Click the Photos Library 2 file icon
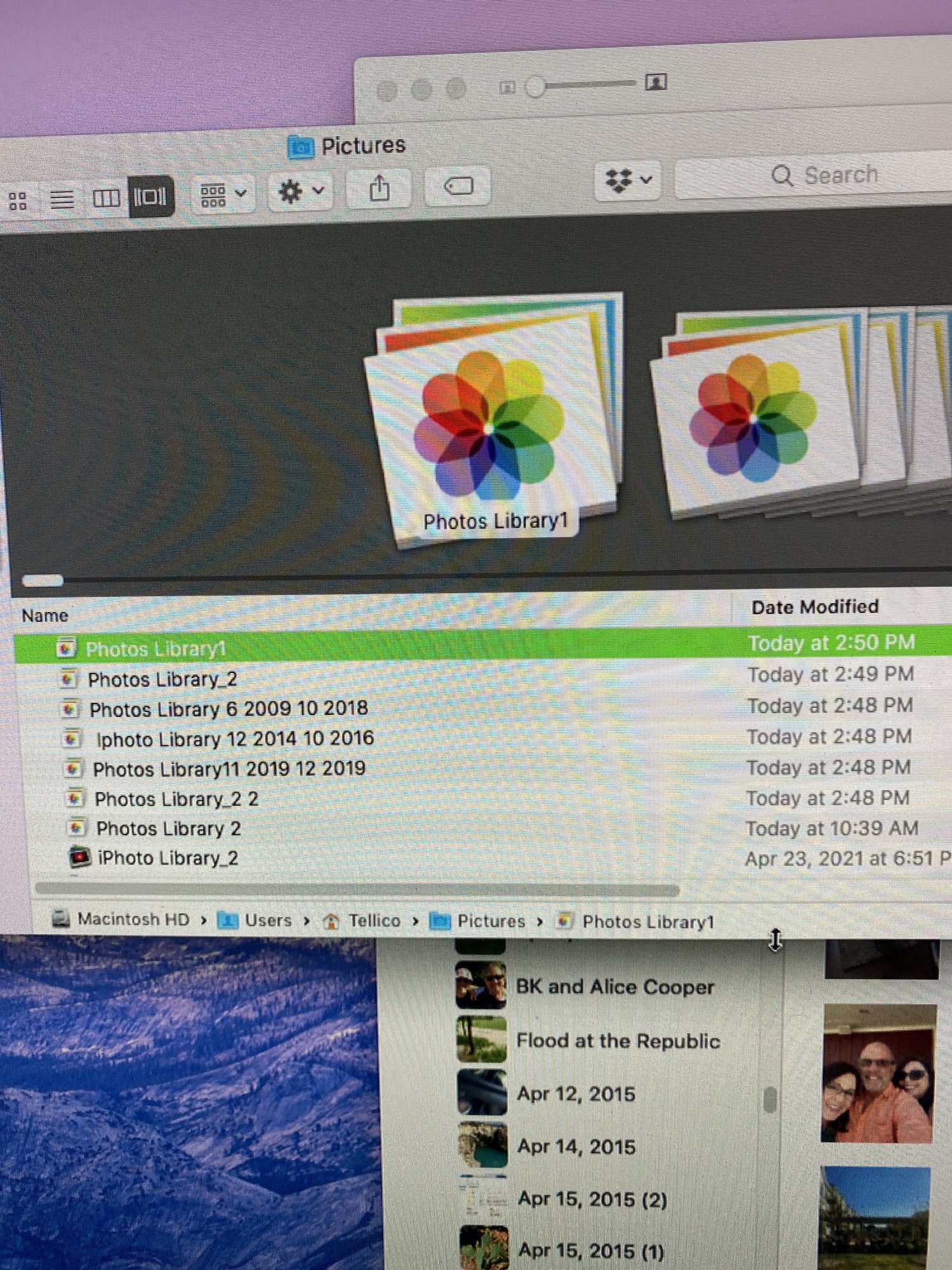 coord(77,828)
